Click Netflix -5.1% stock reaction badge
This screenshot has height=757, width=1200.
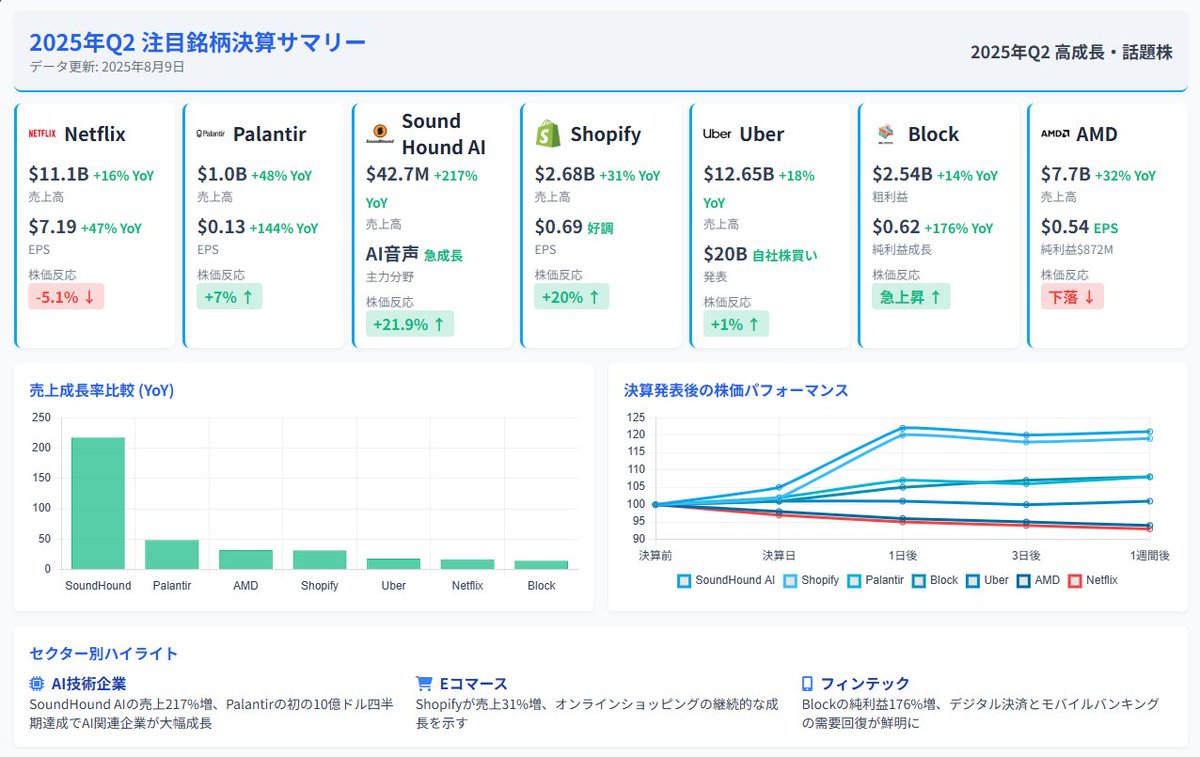click(66, 297)
